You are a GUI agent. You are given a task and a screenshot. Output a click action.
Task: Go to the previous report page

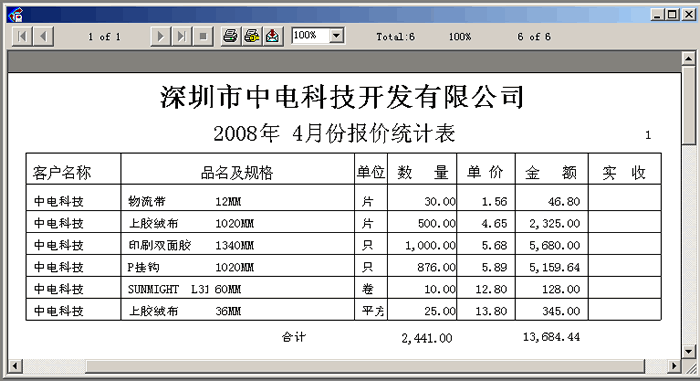[x=43, y=36]
